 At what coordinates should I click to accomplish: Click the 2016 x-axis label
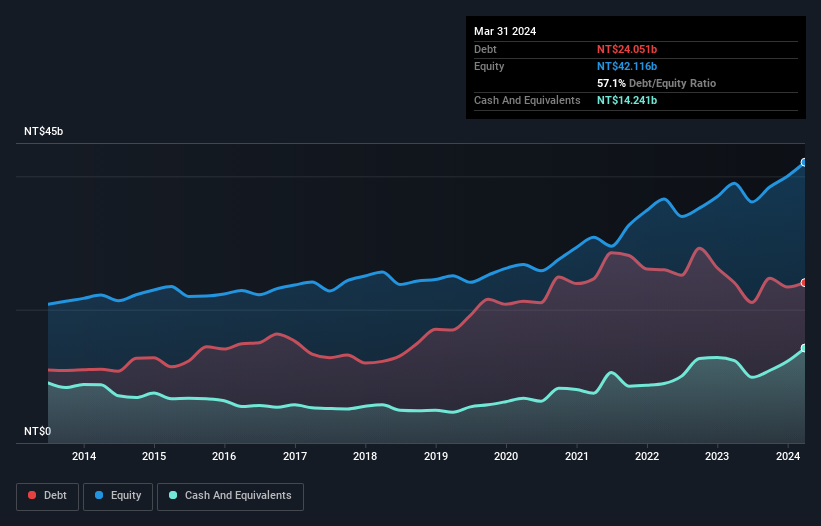coord(224,456)
